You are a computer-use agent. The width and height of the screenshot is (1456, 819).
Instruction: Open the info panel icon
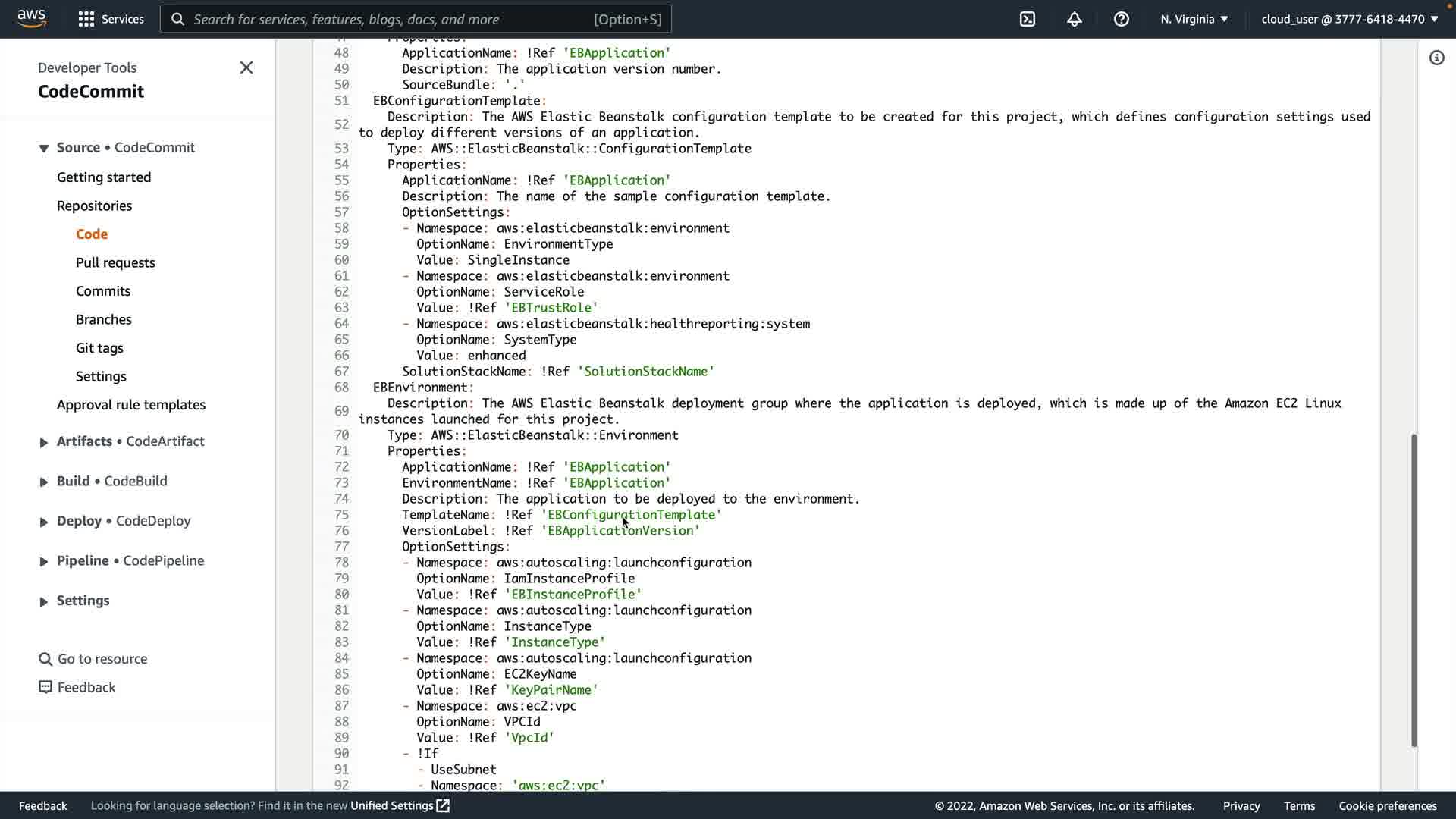[x=1437, y=58]
